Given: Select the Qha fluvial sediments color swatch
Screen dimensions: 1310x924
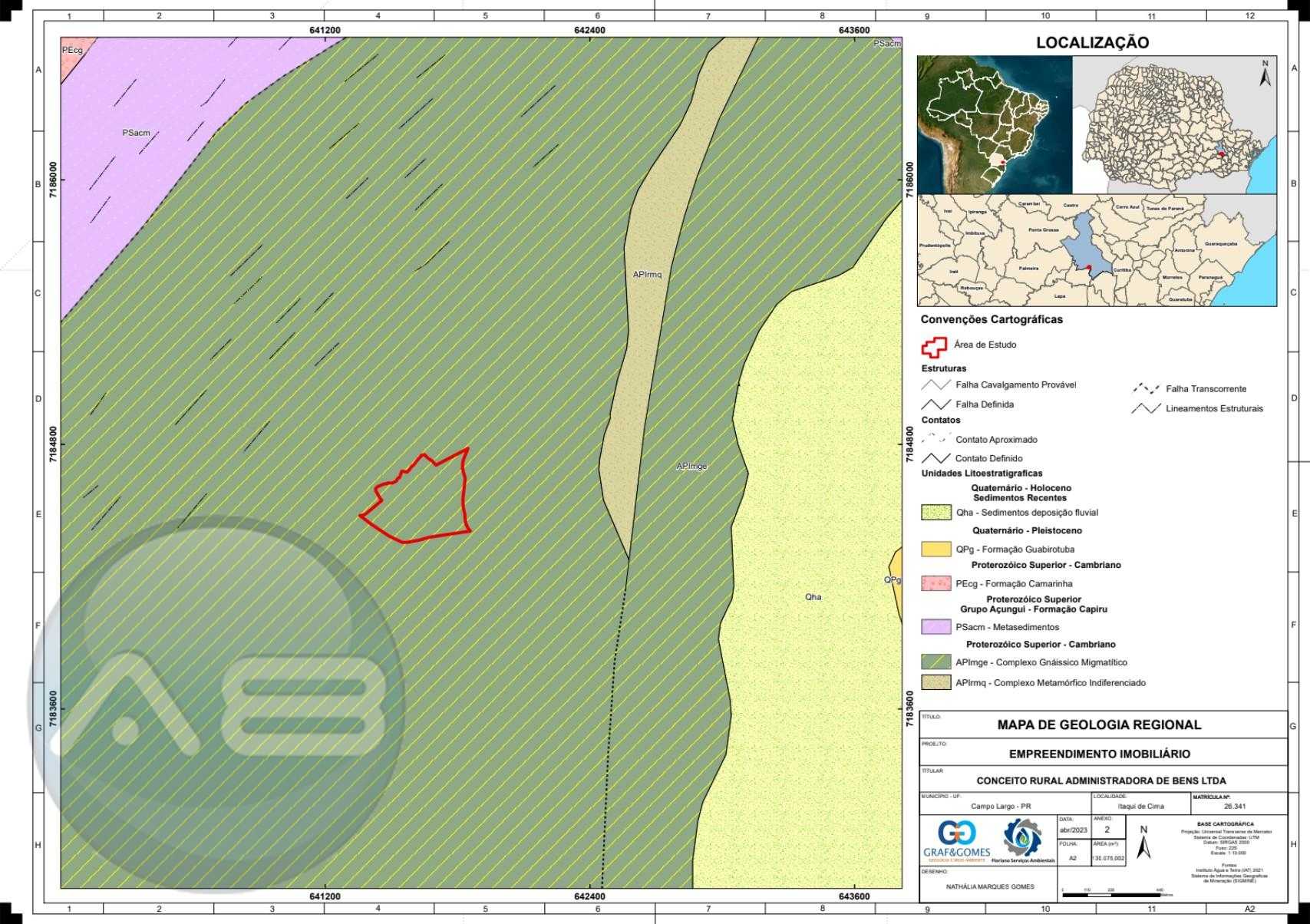Looking at the screenshot, I should click(x=935, y=513).
